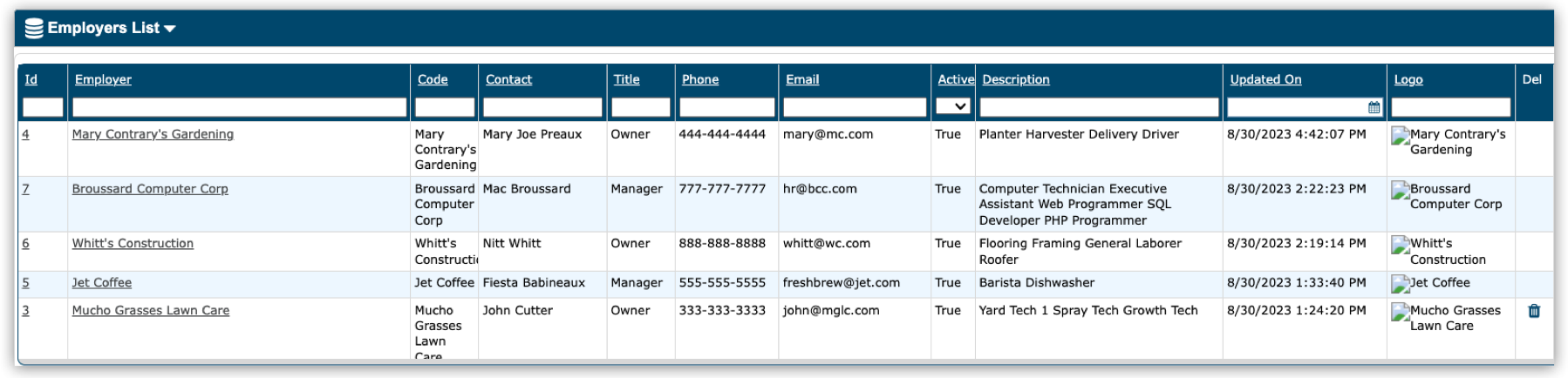Expand the Employers List dropdown caret
1568x378 pixels.
coord(170,29)
